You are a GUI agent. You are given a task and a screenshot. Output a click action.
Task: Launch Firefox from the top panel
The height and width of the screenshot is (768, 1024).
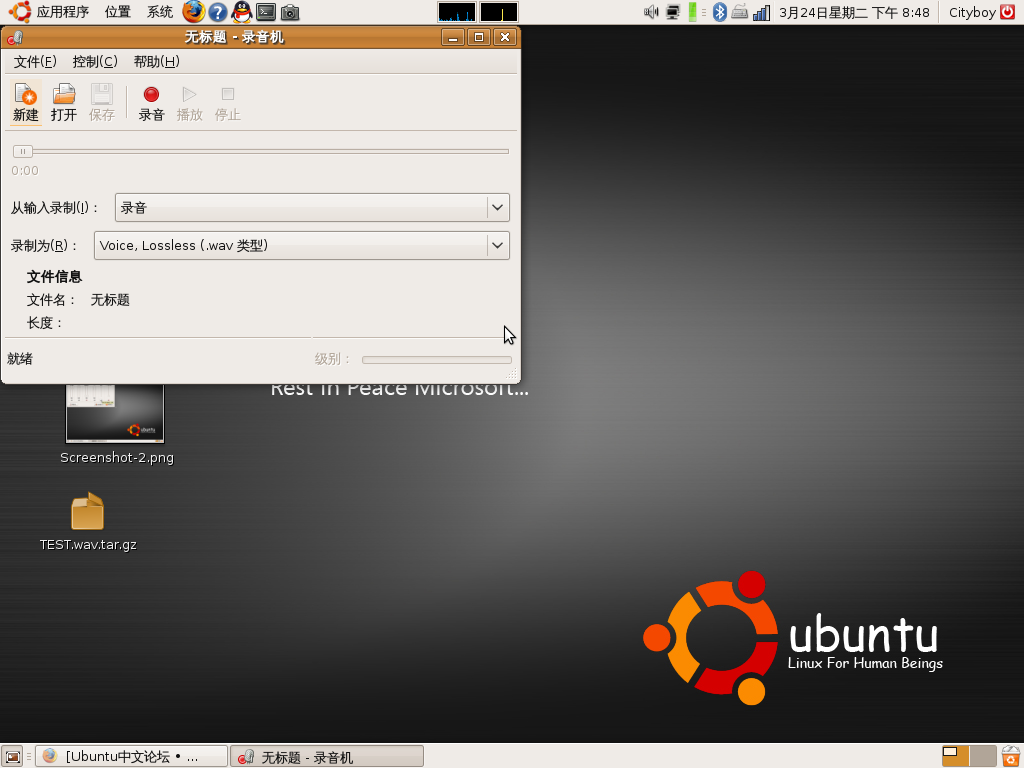tap(193, 12)
